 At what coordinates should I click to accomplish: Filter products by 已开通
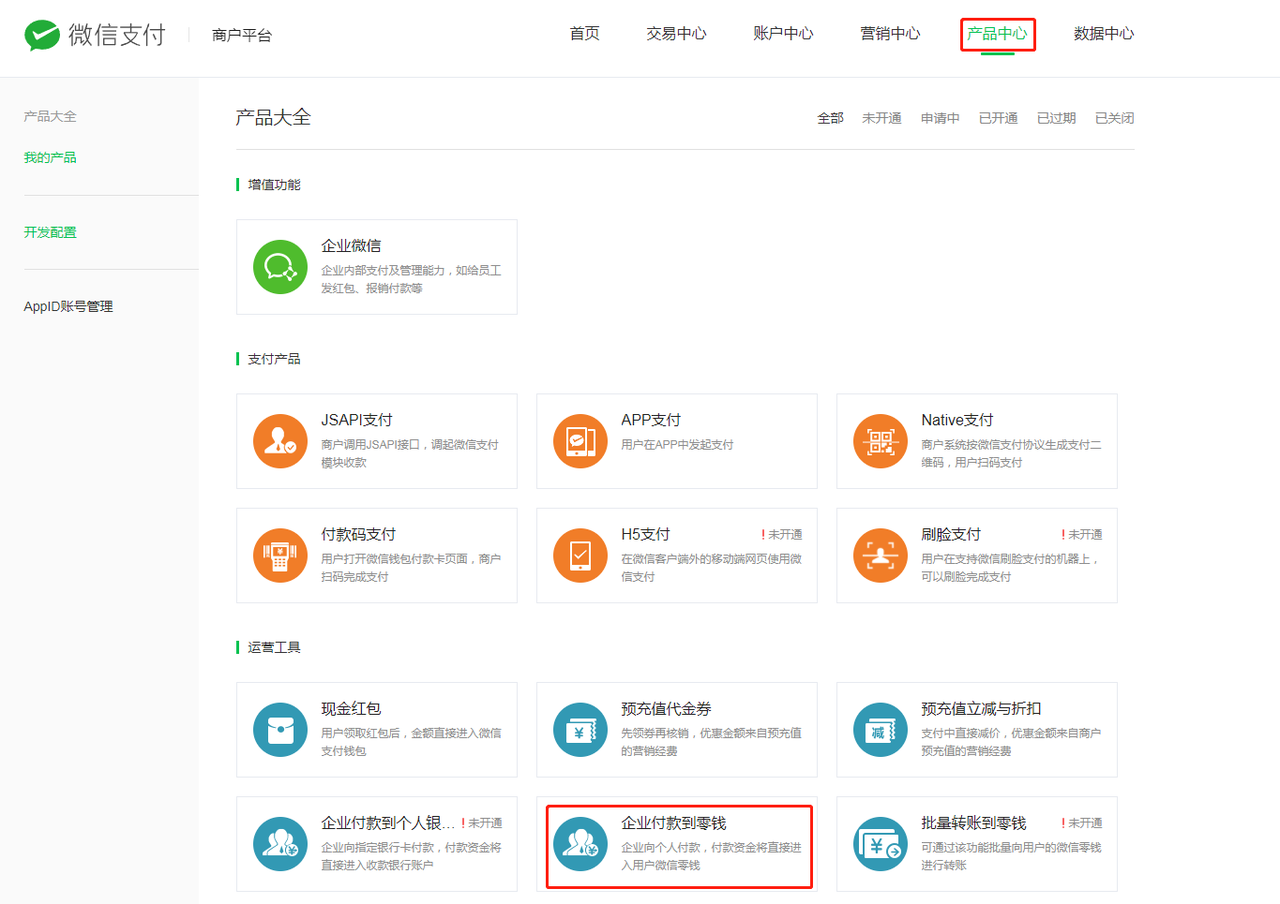tap(998, 118)
